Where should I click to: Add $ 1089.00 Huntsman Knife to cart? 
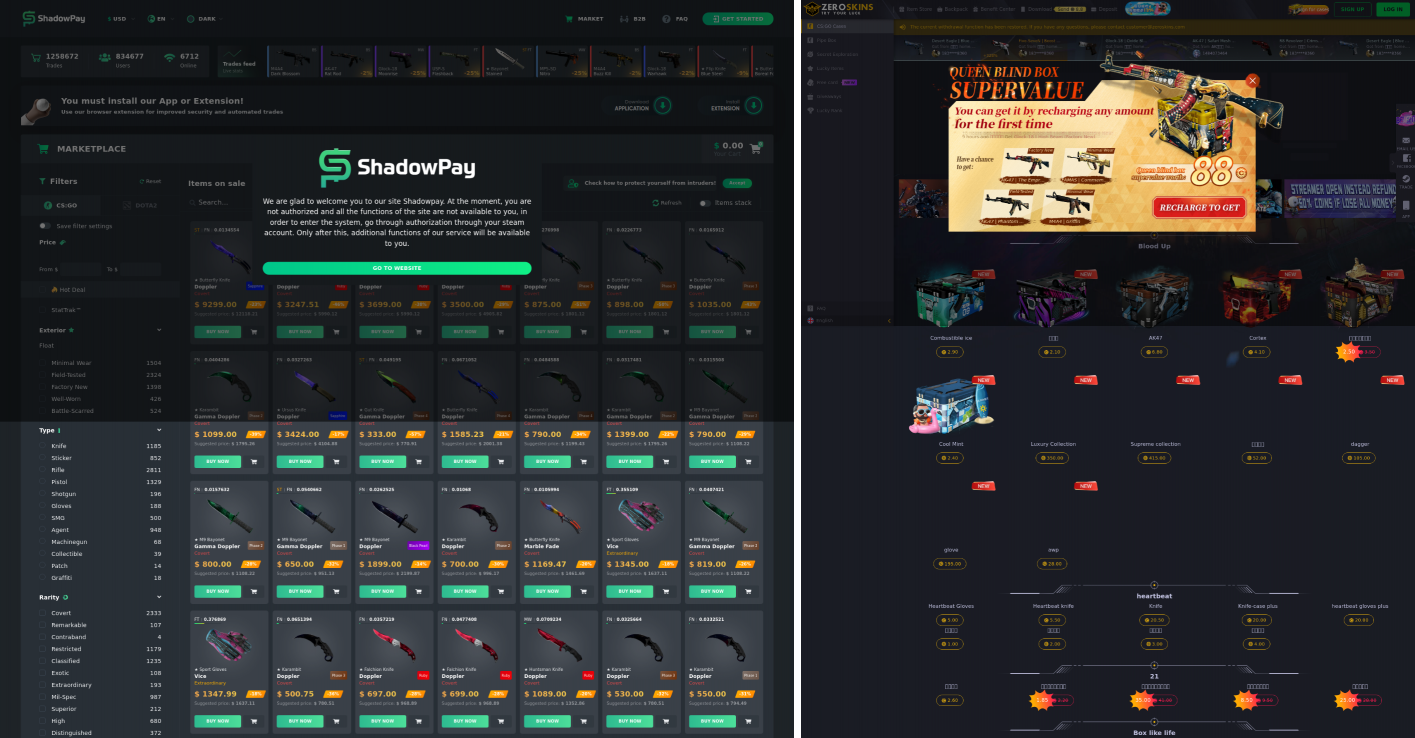[x=581, y=721]
